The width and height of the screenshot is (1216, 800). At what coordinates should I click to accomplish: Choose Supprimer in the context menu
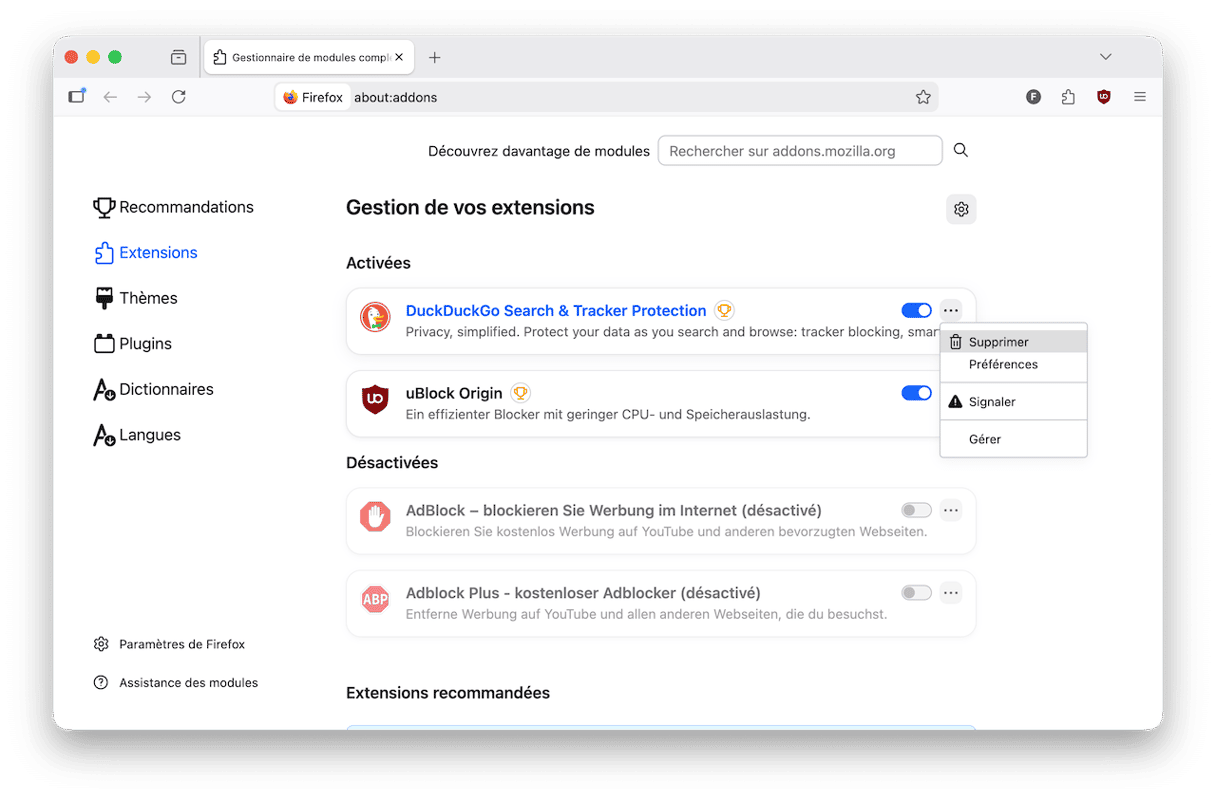(1013, 342)
